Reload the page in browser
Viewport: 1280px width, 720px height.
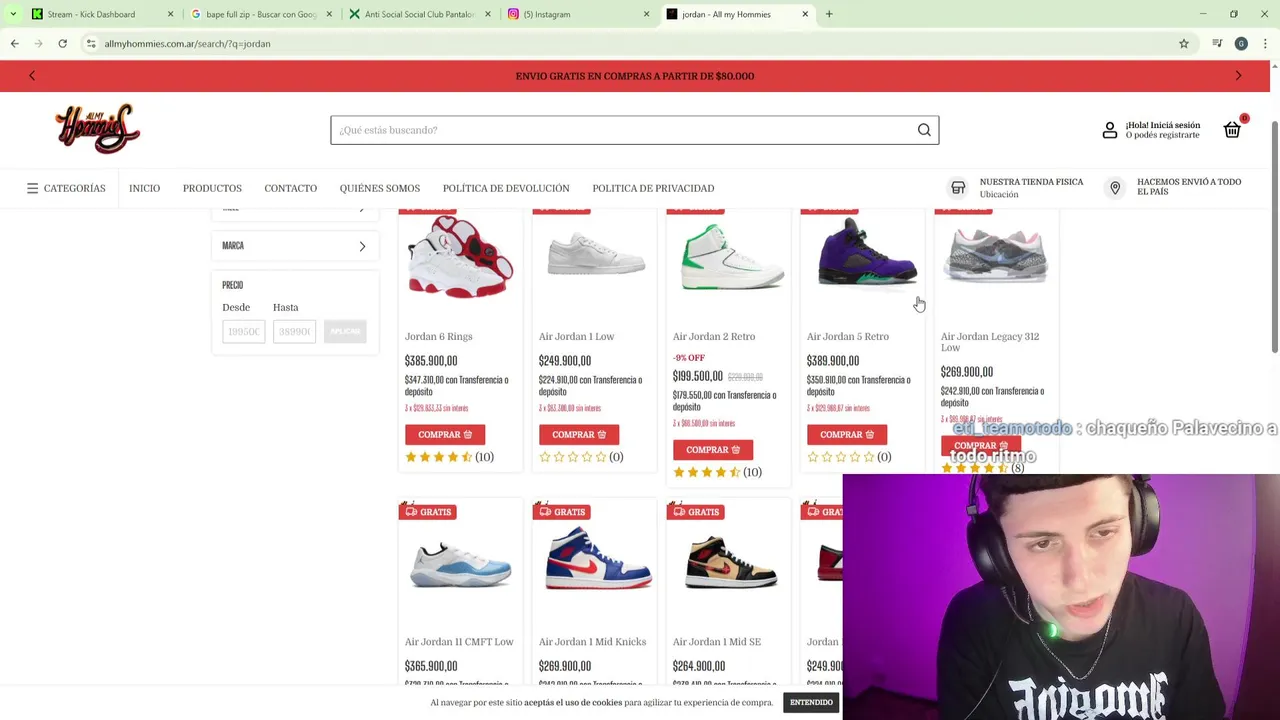[62, 44]
